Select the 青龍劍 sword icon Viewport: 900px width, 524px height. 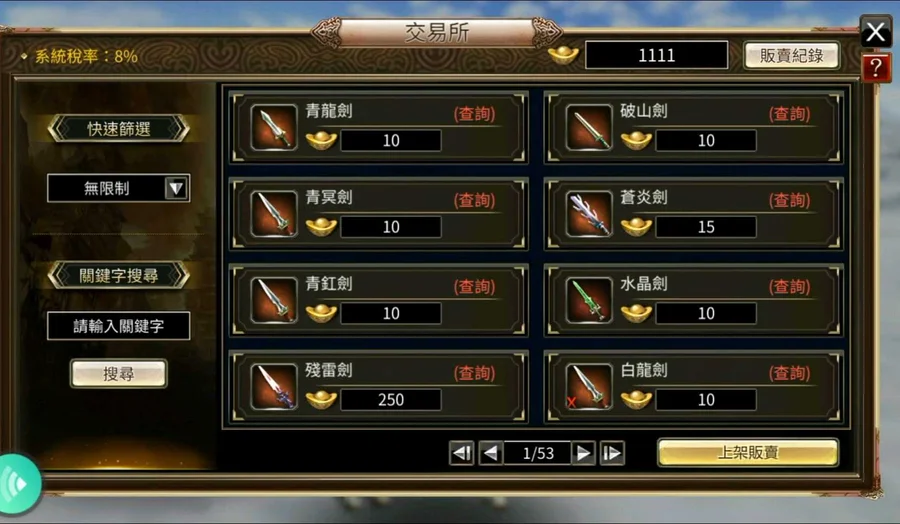click(274, 127)
